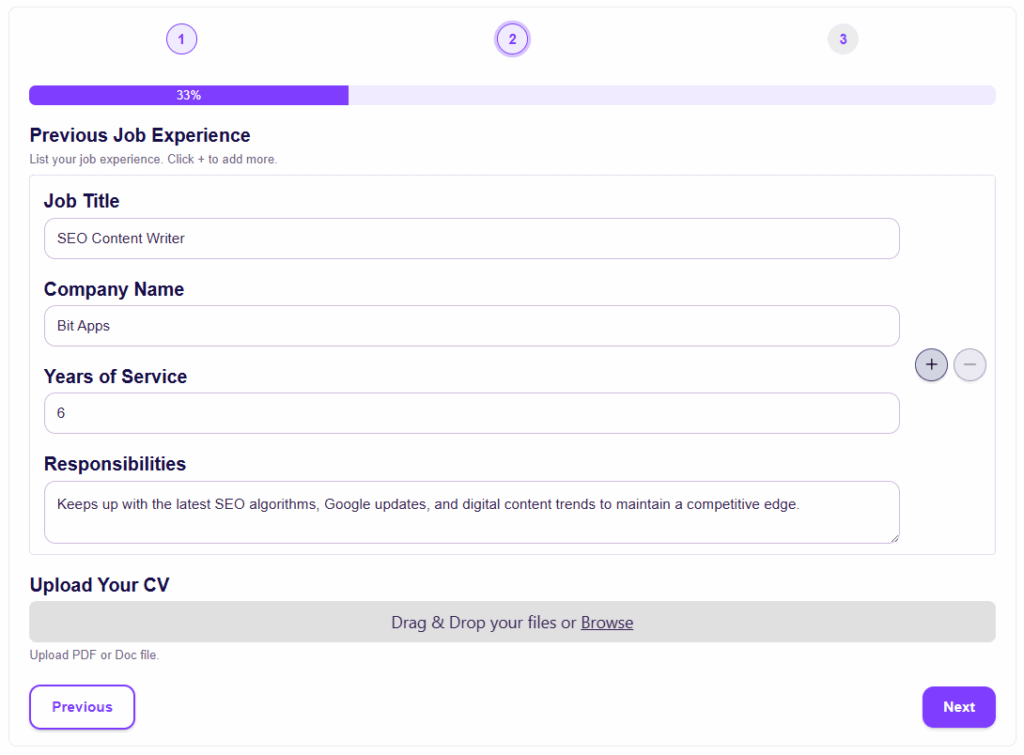Go back with the Previous button
Screen dimensions: 1024x755
pyautogui.click(x=82, y=707)
